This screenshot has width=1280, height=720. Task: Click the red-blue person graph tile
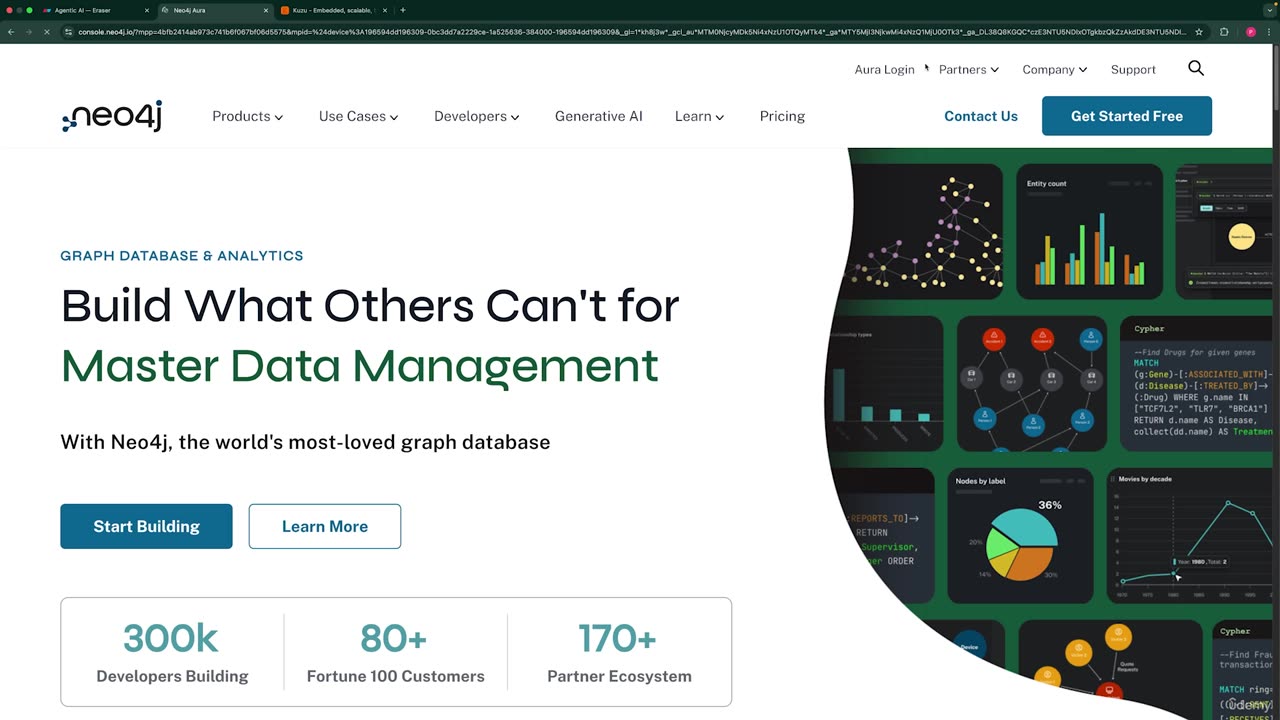pos(1032,383)
